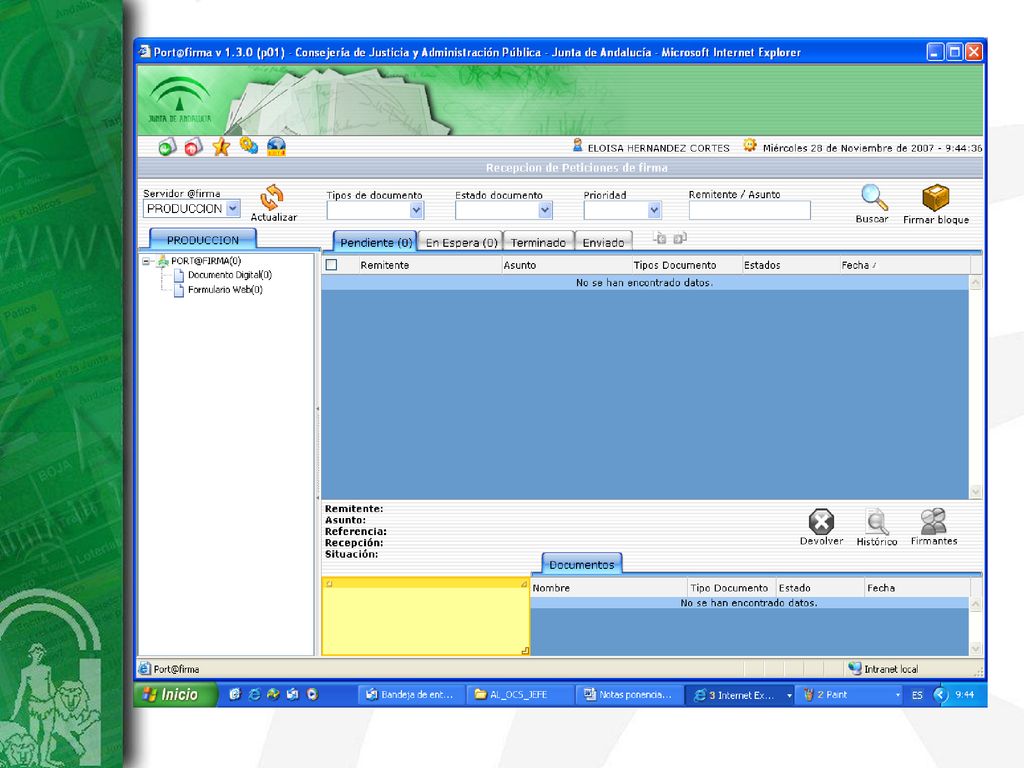Click the second small page icon after Enviado tab
This screenshot has height=768, width=1024.
click(680, 238)
